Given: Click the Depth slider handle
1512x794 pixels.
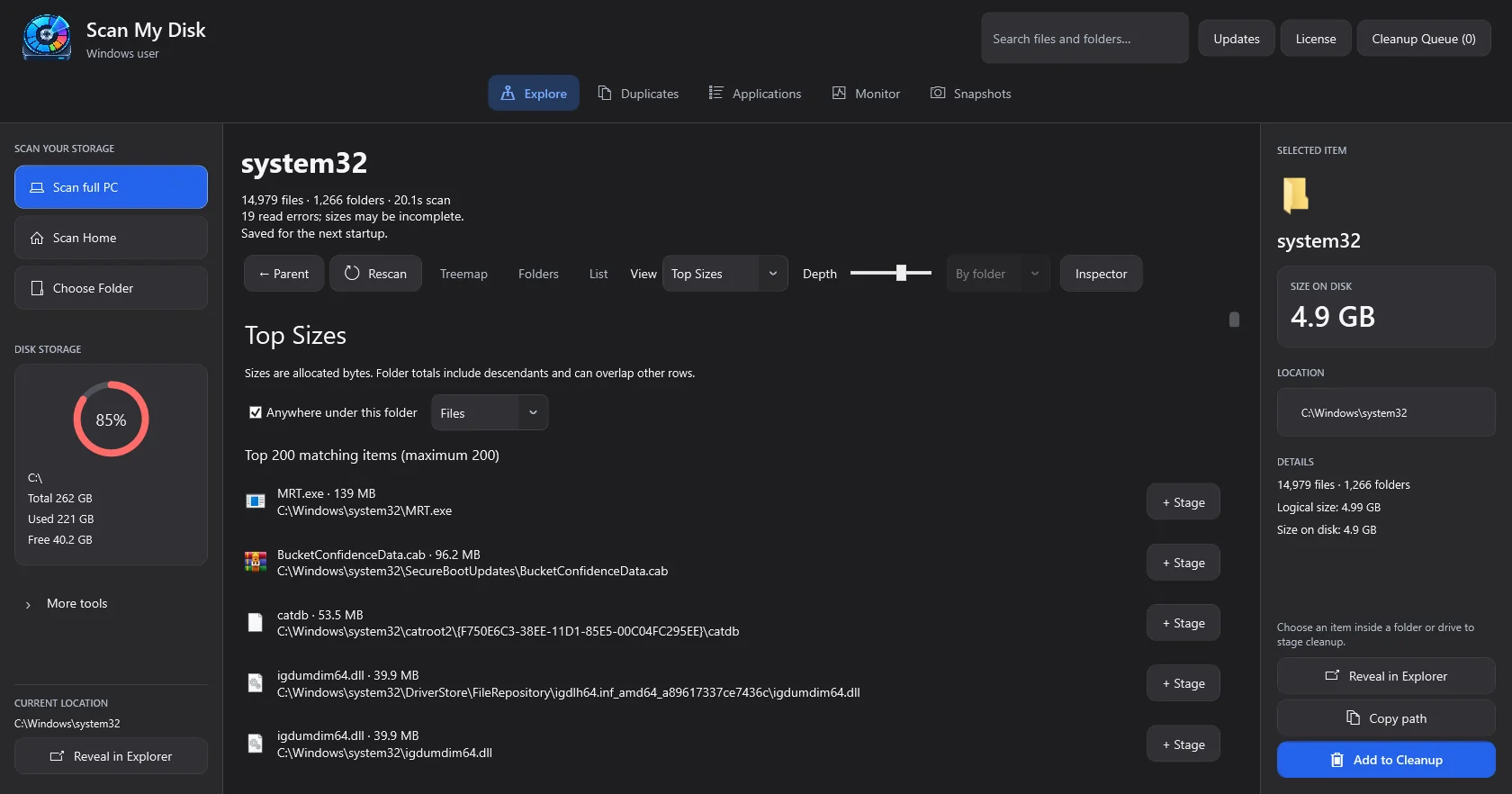Looking at the screenshot, I should [901, 273].
